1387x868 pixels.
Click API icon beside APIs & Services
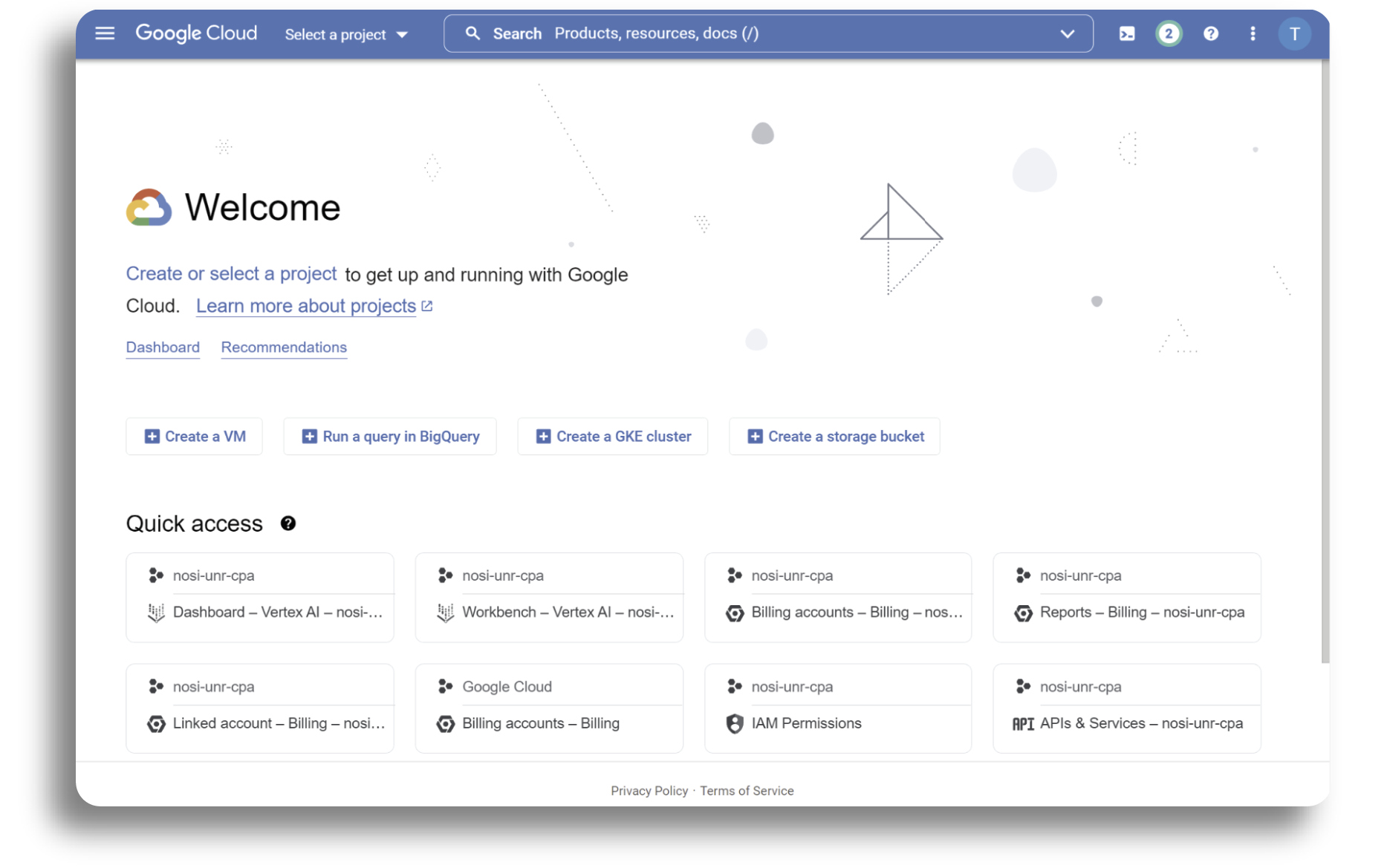1023,724
